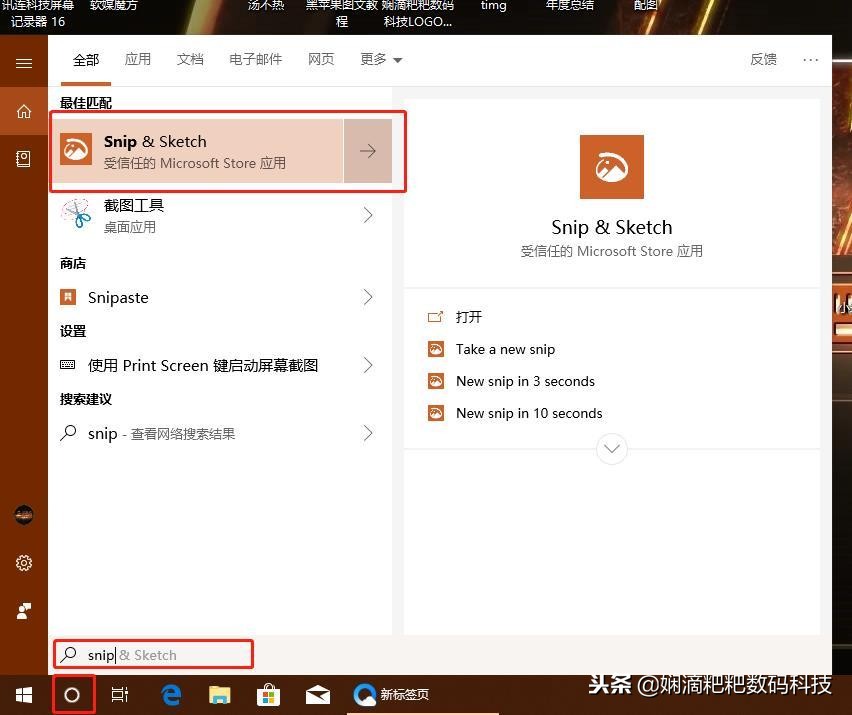Click snip - 查看网络搜索结果 suggestion
The width and height of the screenshot is (852, 715).
(220, 433)
